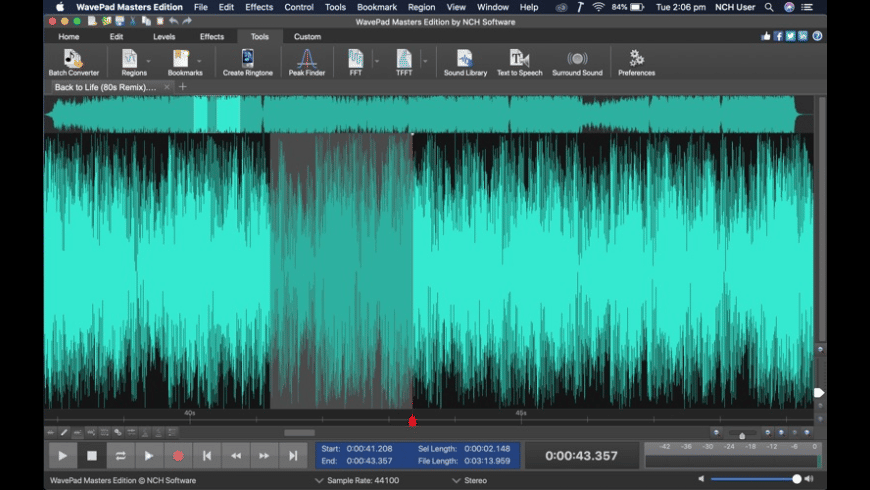Click the Rewind button
Viewport: 870px width, 490px height.
pyautogui.click(x=236, y=456)
